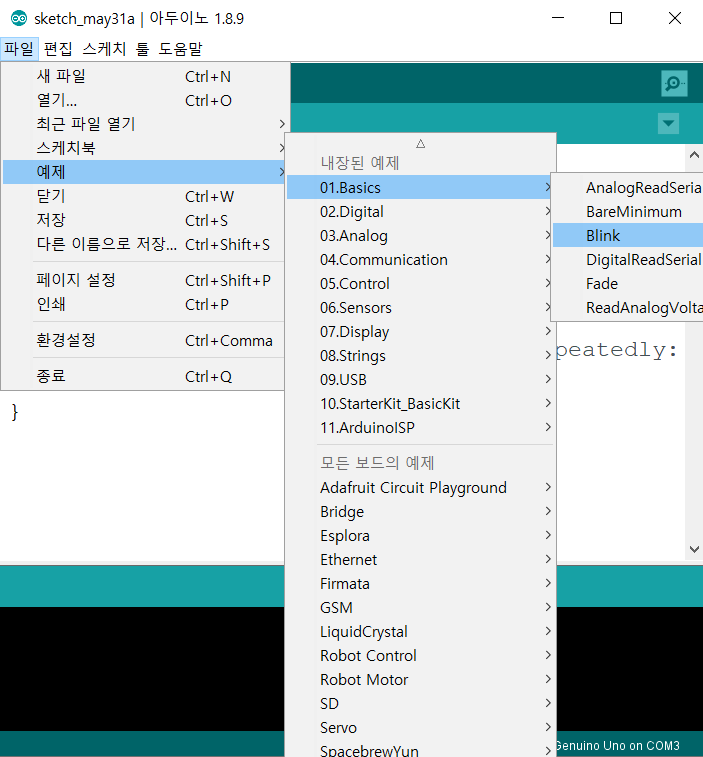Open the 11.ArduinoISP submenu
The image size is (703, 757).
(x=420, y=427)
